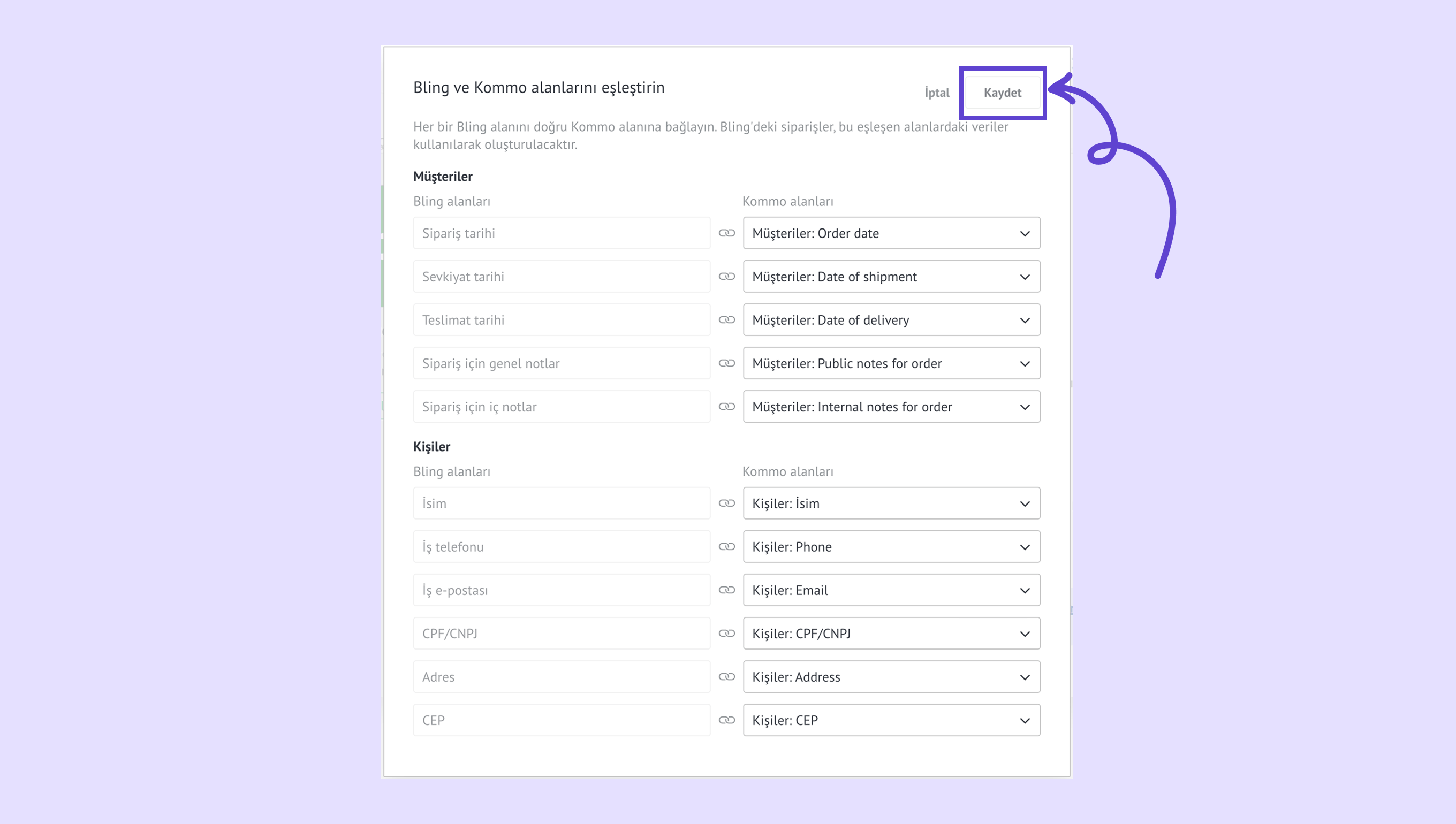The image size is (1456, 824).
Task: Click link icon next to CPF/CNPJ field
Action: [x=726, y=634]
